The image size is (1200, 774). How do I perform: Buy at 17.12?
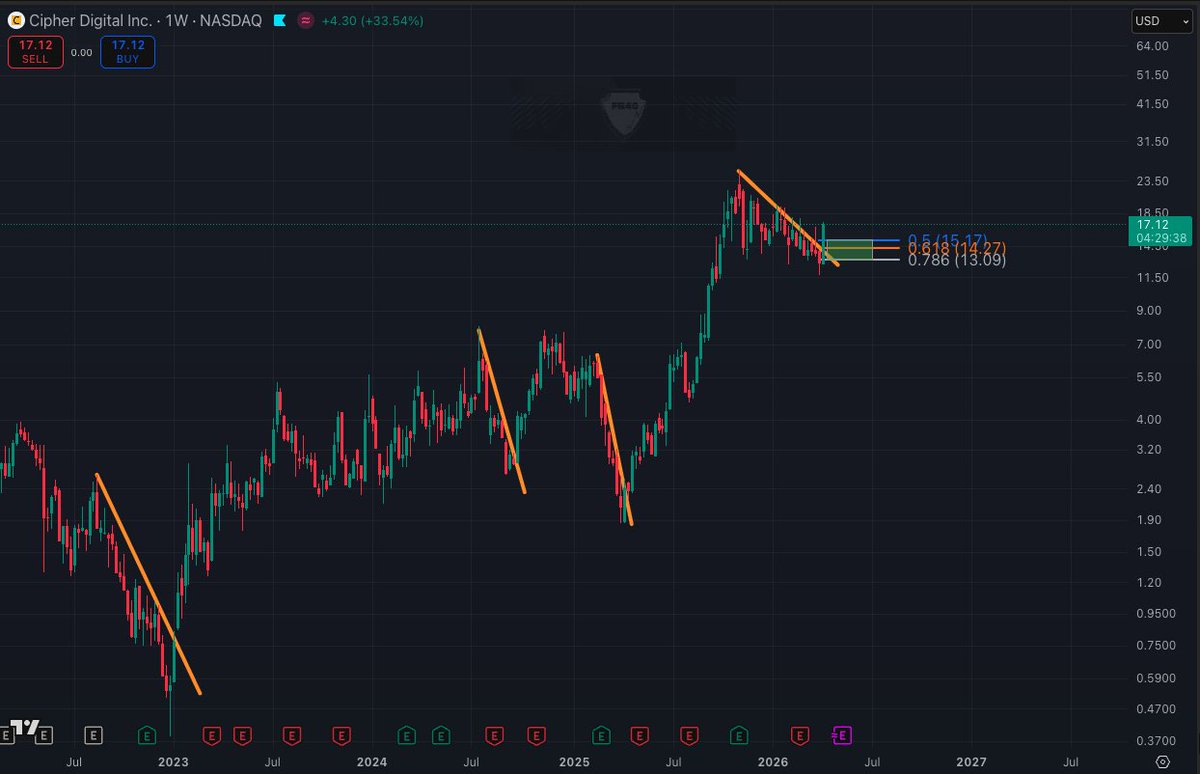pos(127,52)
